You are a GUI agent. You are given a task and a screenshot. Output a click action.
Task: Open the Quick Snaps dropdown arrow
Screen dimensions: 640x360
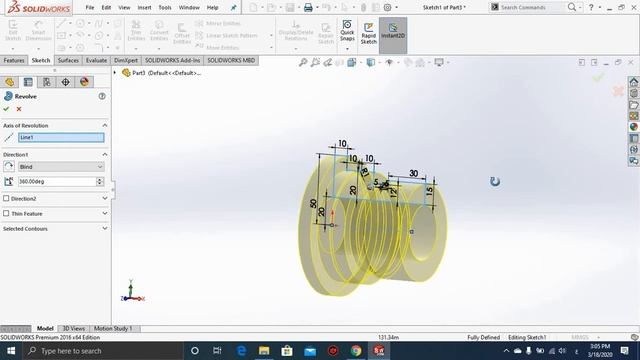347,49
